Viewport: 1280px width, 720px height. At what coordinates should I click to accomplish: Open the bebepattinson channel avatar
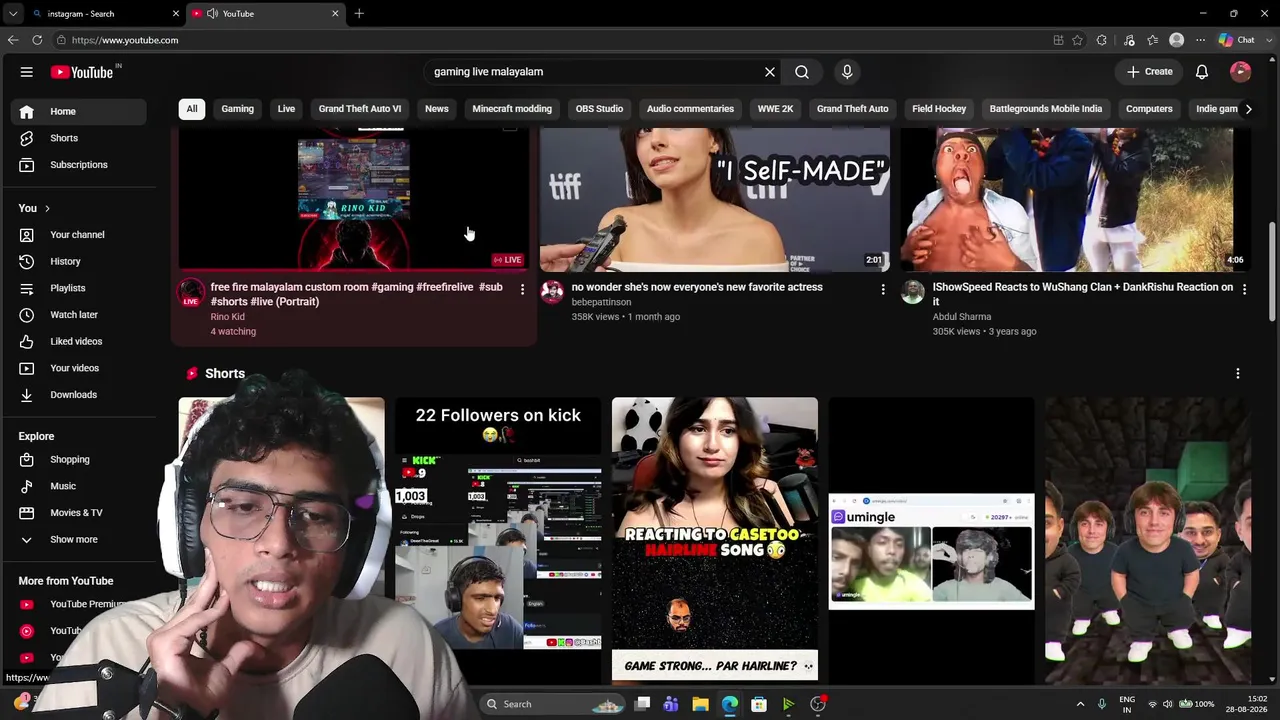pos(552,292)
